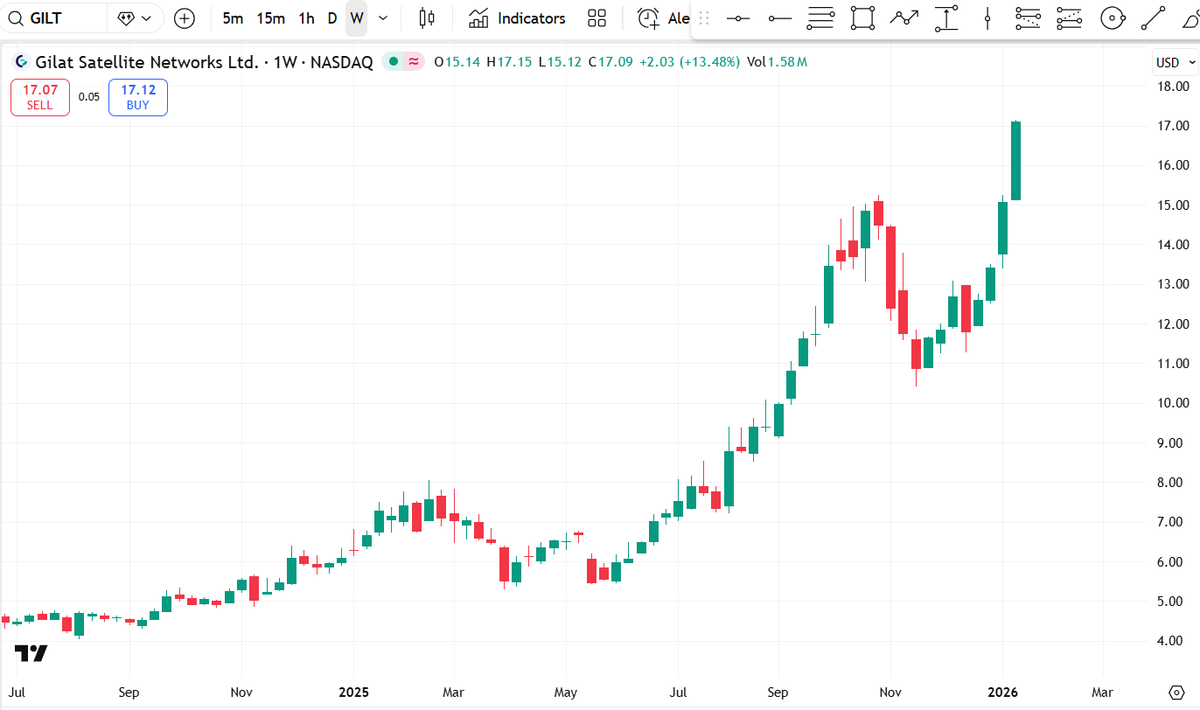Click the Vol 1.58 M volume readout
Image resolution: width=1200 pixels, height=710 pixels.
(777, 62)
